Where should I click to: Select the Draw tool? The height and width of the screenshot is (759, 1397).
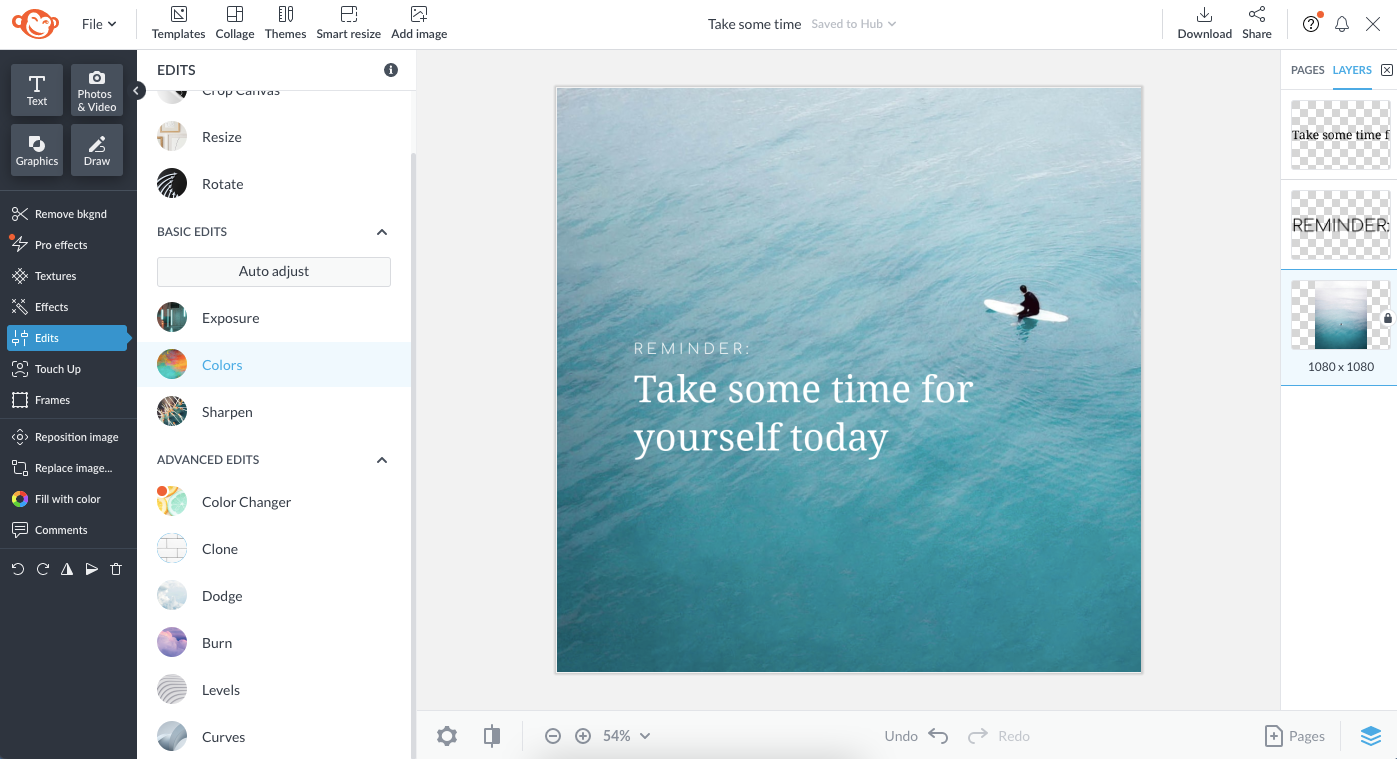(x=97, y=150)
